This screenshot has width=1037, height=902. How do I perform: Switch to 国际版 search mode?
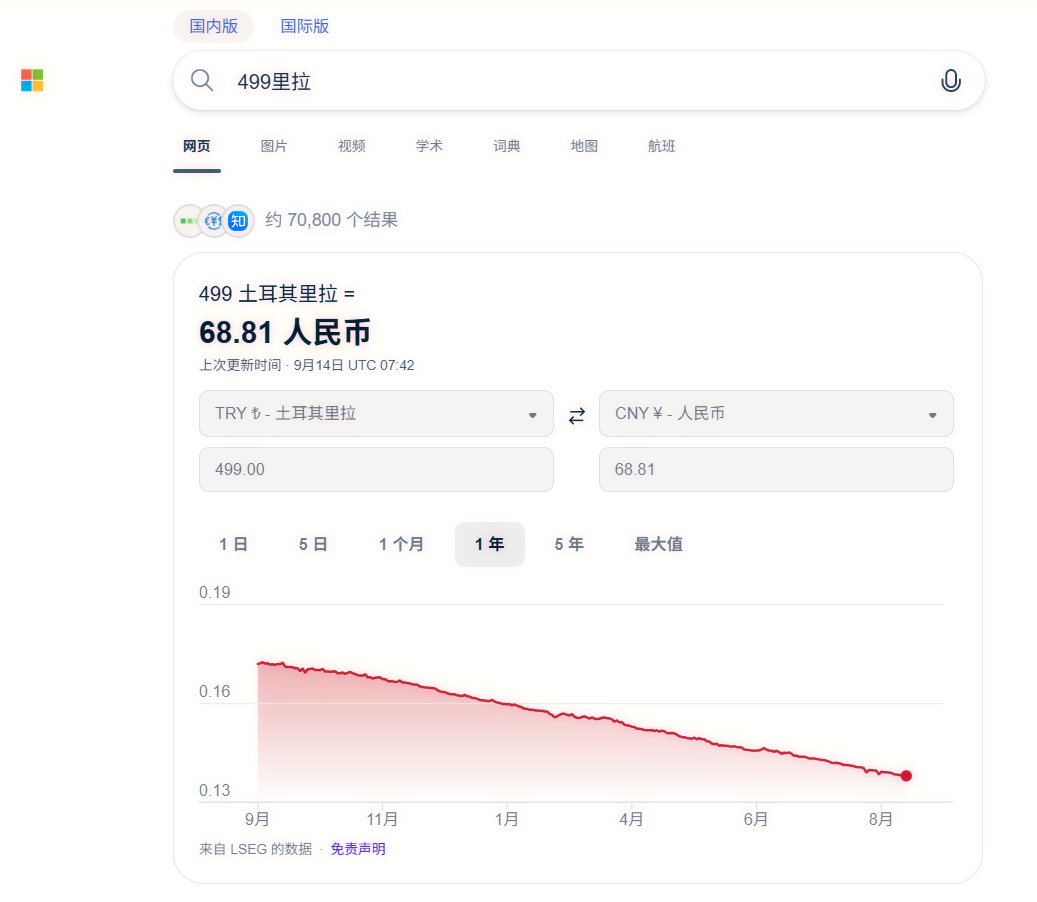[305, 26]
